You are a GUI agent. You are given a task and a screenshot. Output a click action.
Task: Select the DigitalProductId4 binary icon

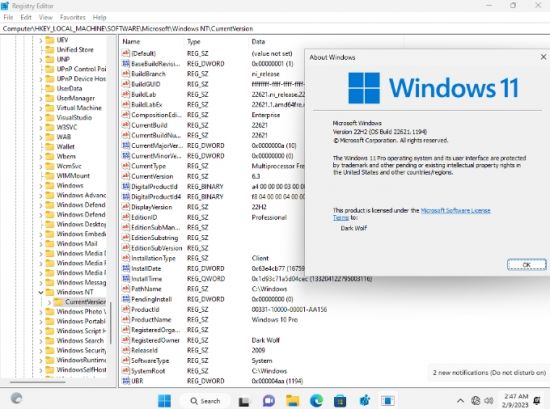(x=126, y=197)
